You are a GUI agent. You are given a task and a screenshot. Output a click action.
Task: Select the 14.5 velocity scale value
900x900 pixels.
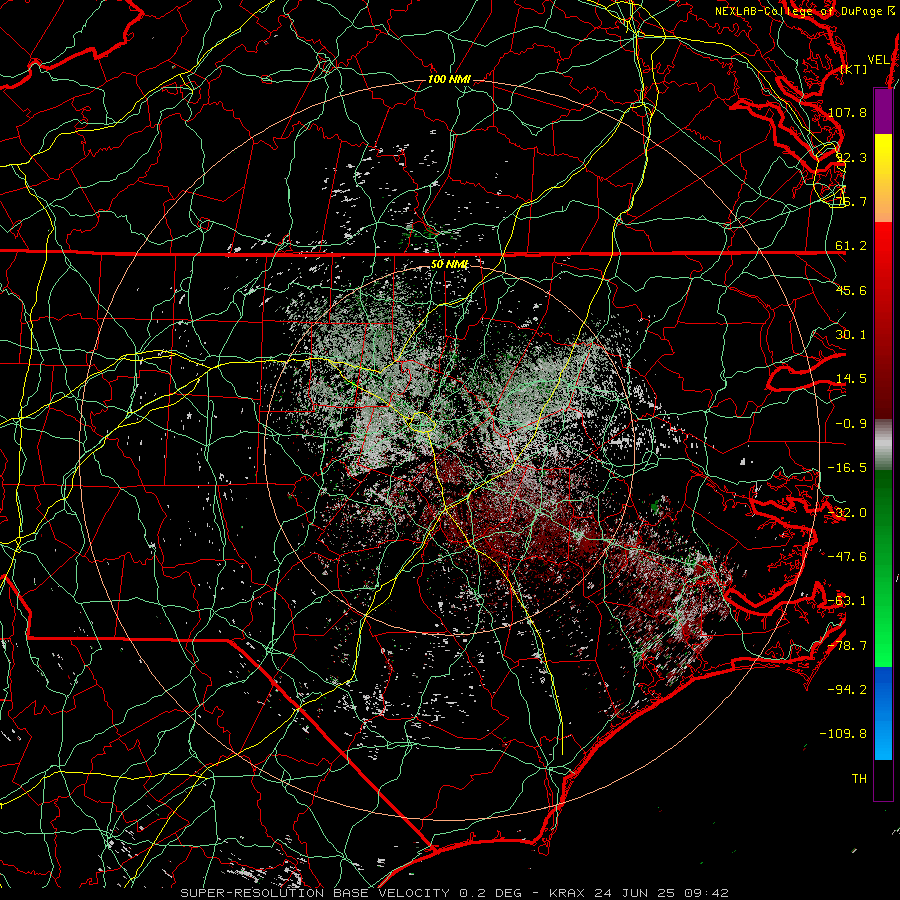(x=851, y=379)
